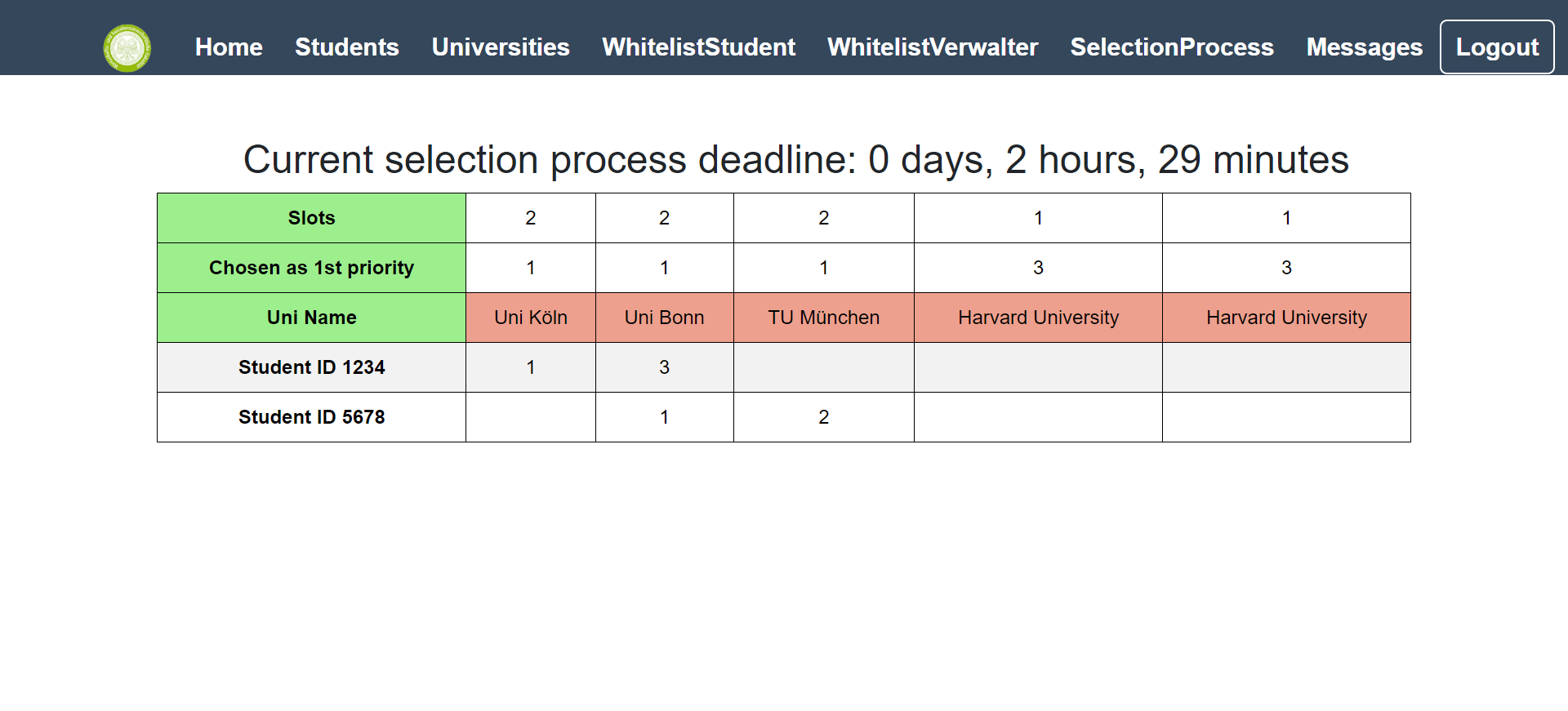Open the Students nav item
The width and height of the screenshot is (1568, 711).
pos(347,47)
